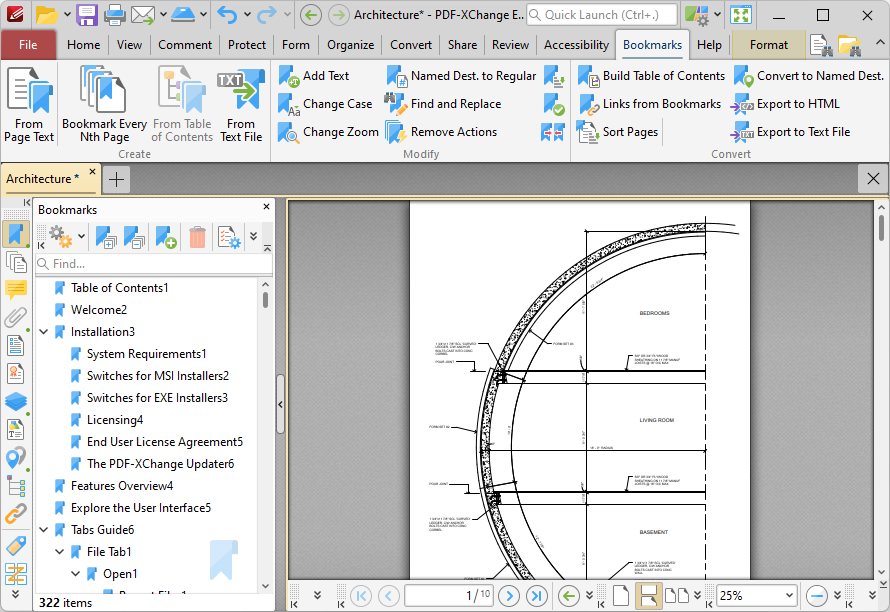Switch to the Organize ribbon tab
The width and height of the screenshot is (890, 612).
tap(350, 45)
